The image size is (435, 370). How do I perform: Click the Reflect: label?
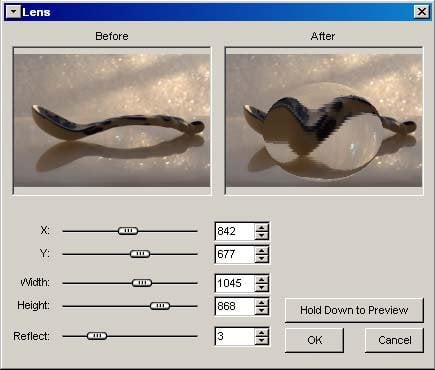pyautogui.click(x=31, y=336)
